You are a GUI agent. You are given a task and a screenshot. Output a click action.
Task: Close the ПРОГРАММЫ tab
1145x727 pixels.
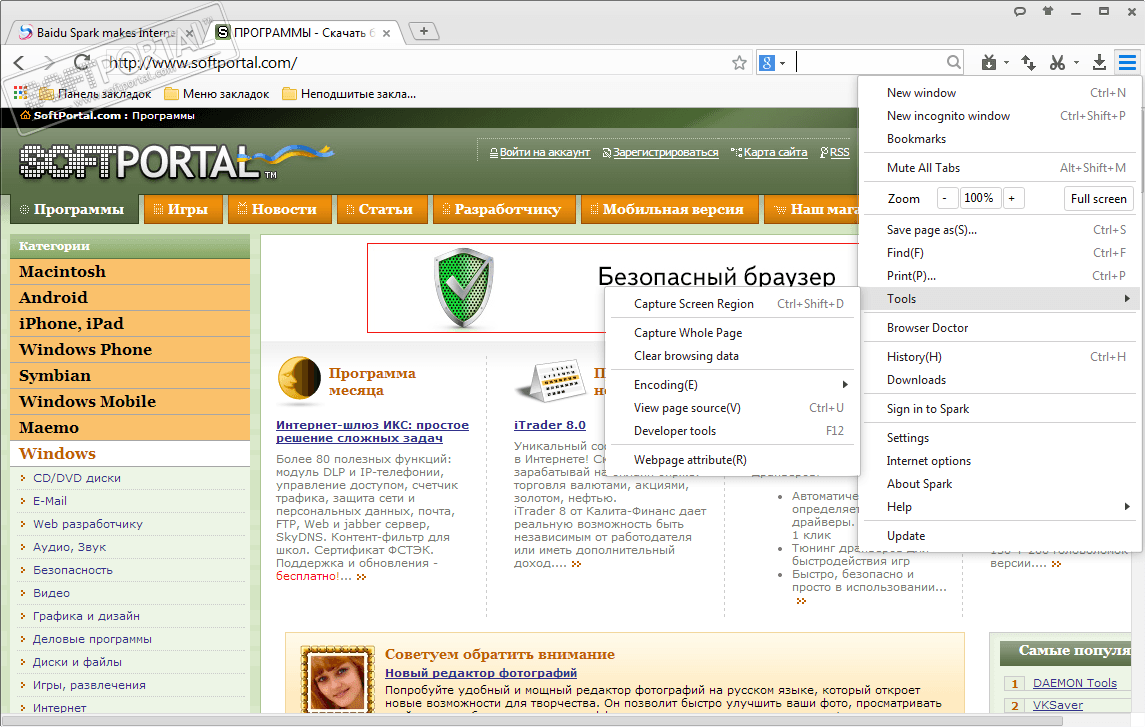point(386,33)
